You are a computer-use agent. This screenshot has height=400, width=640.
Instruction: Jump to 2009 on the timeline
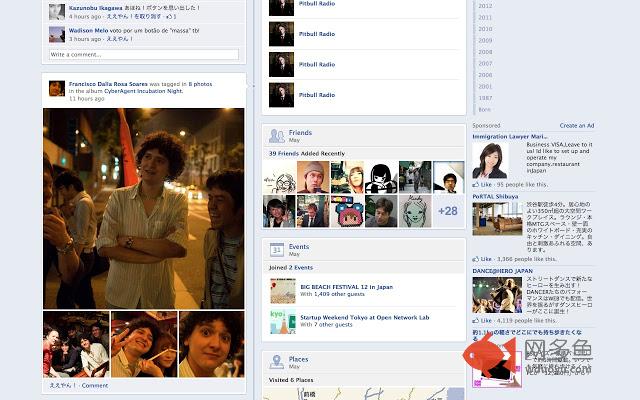[x=485, y=40]
